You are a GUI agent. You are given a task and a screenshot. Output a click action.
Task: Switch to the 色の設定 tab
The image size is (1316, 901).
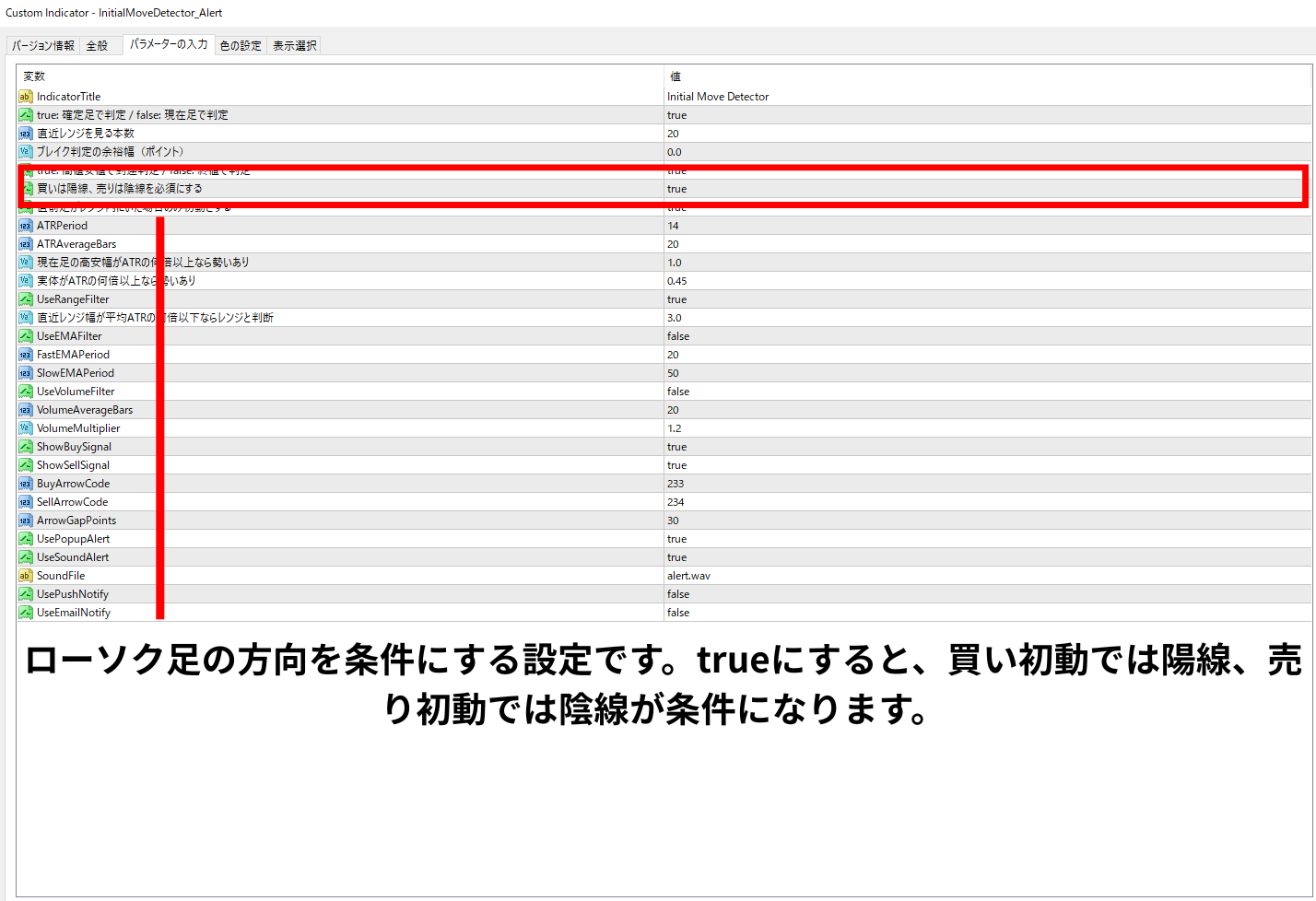click(241, 45)
